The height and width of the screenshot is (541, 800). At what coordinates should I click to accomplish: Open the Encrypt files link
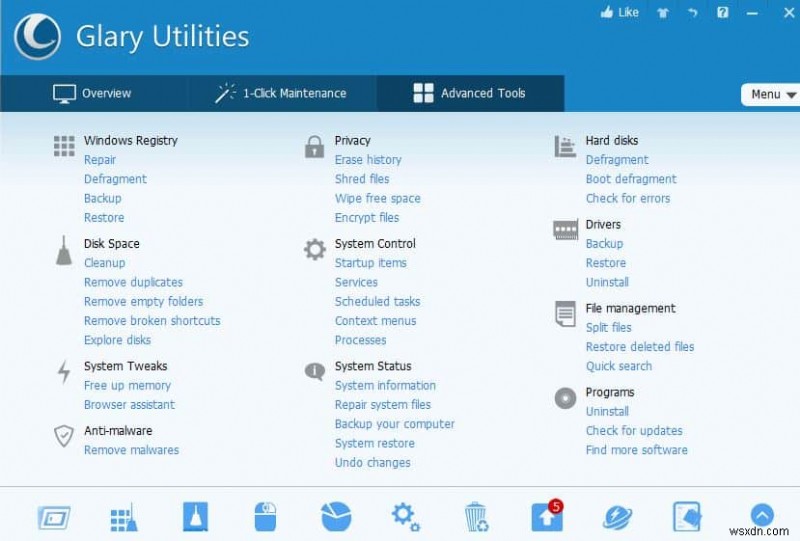click(367, 218)
